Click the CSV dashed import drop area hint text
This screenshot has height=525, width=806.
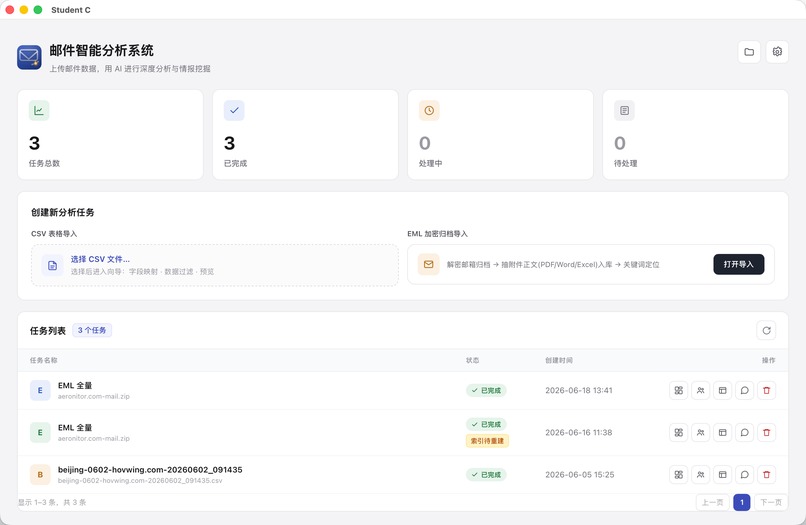click(142, 271)
